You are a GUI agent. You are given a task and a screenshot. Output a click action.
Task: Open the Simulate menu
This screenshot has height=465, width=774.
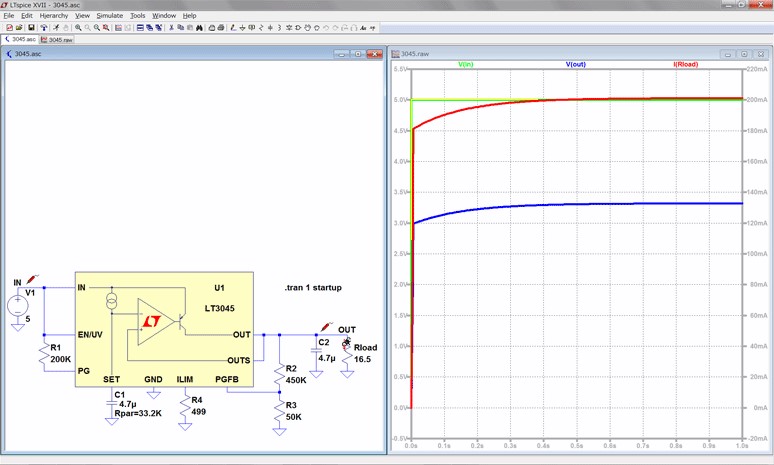109,16
